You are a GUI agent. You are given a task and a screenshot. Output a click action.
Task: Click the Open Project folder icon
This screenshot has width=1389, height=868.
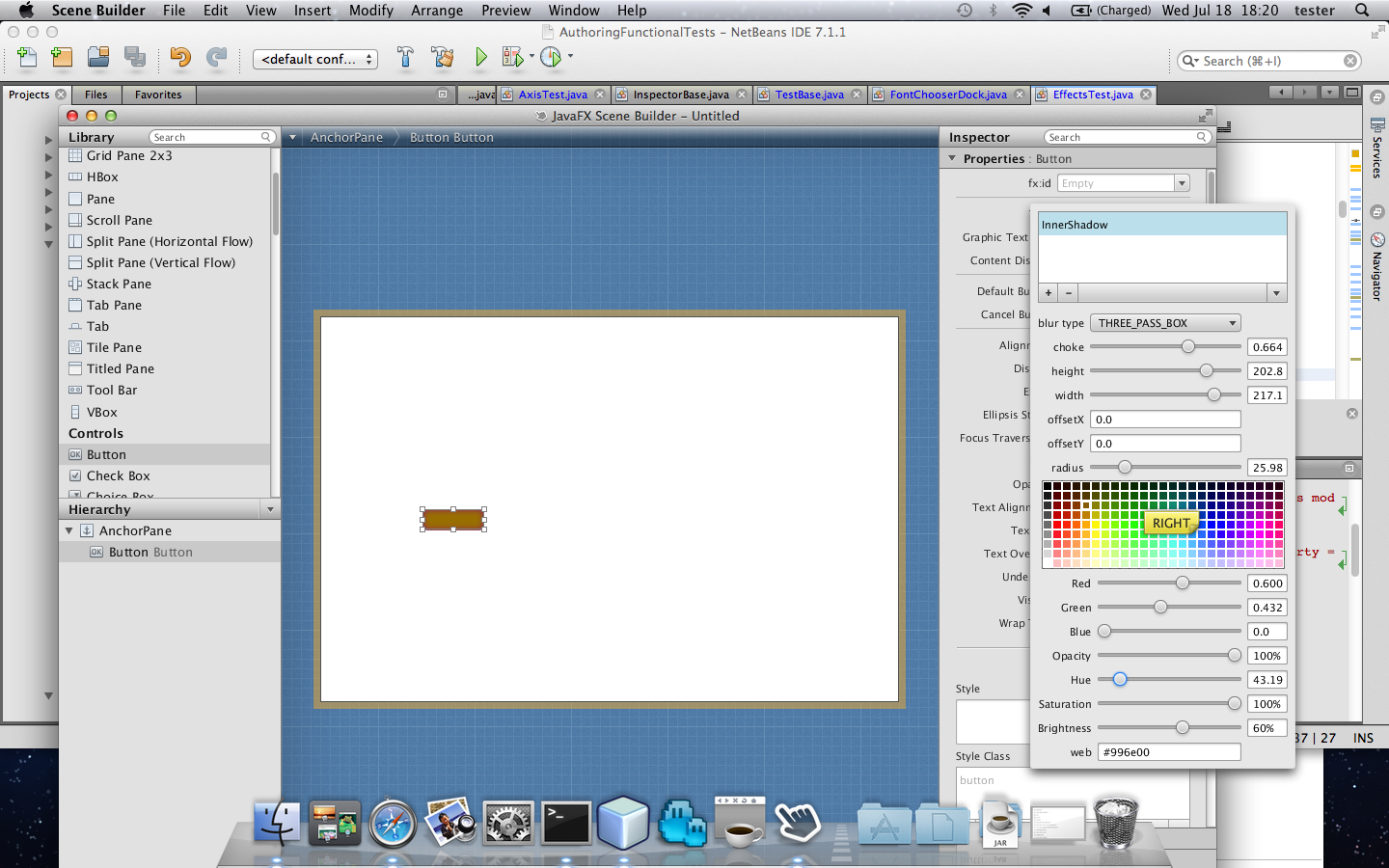[98, 58]
